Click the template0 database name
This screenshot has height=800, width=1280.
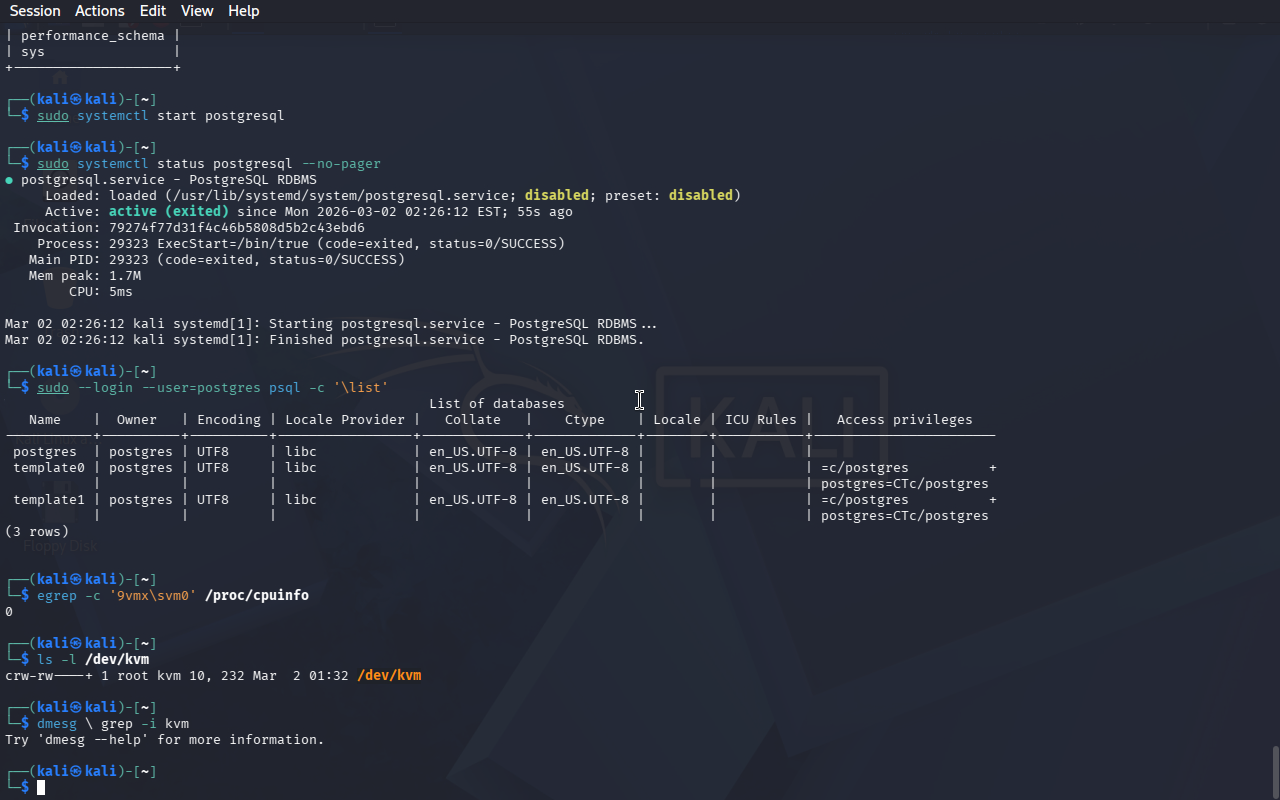(49, 468)
